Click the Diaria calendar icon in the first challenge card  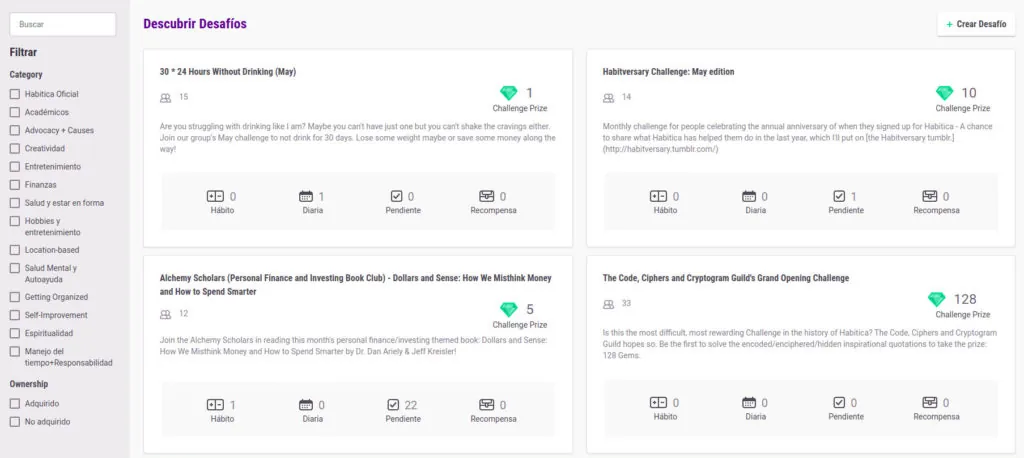pos(306,197)
